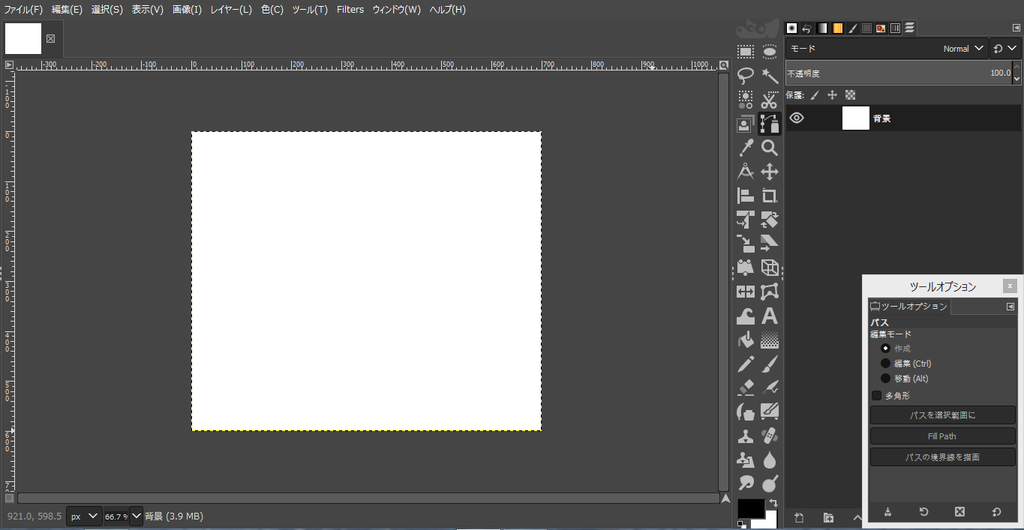Open the layer mode Normal dropdown

(x=888, y=48)
